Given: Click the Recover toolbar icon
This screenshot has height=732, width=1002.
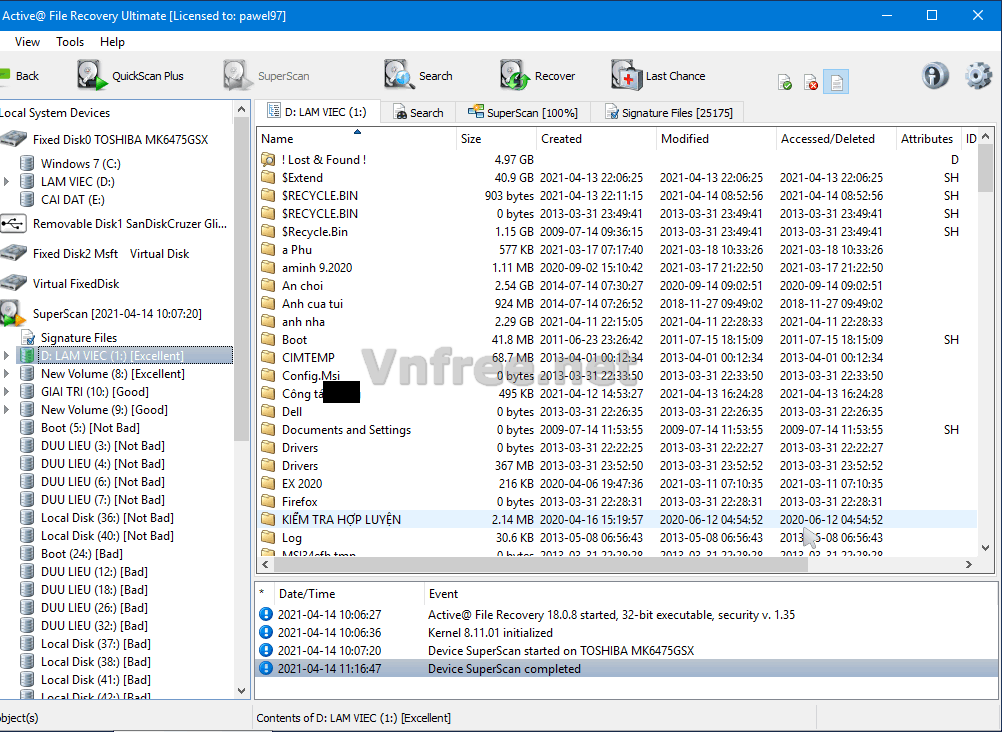Looking at the screenshot, I should (515, 76).
